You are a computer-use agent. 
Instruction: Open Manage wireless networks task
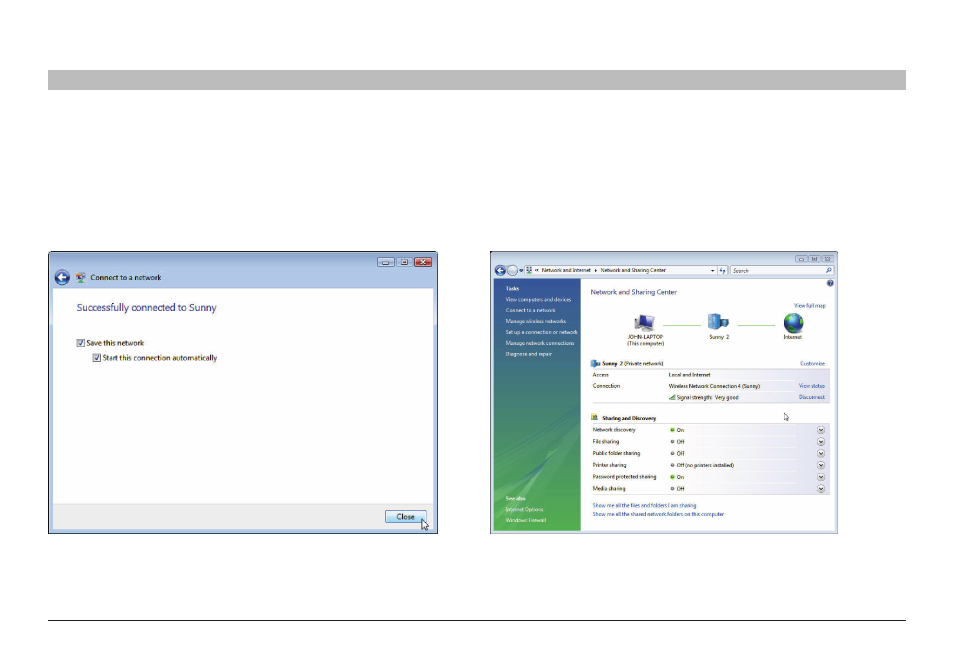pos(535,321)
